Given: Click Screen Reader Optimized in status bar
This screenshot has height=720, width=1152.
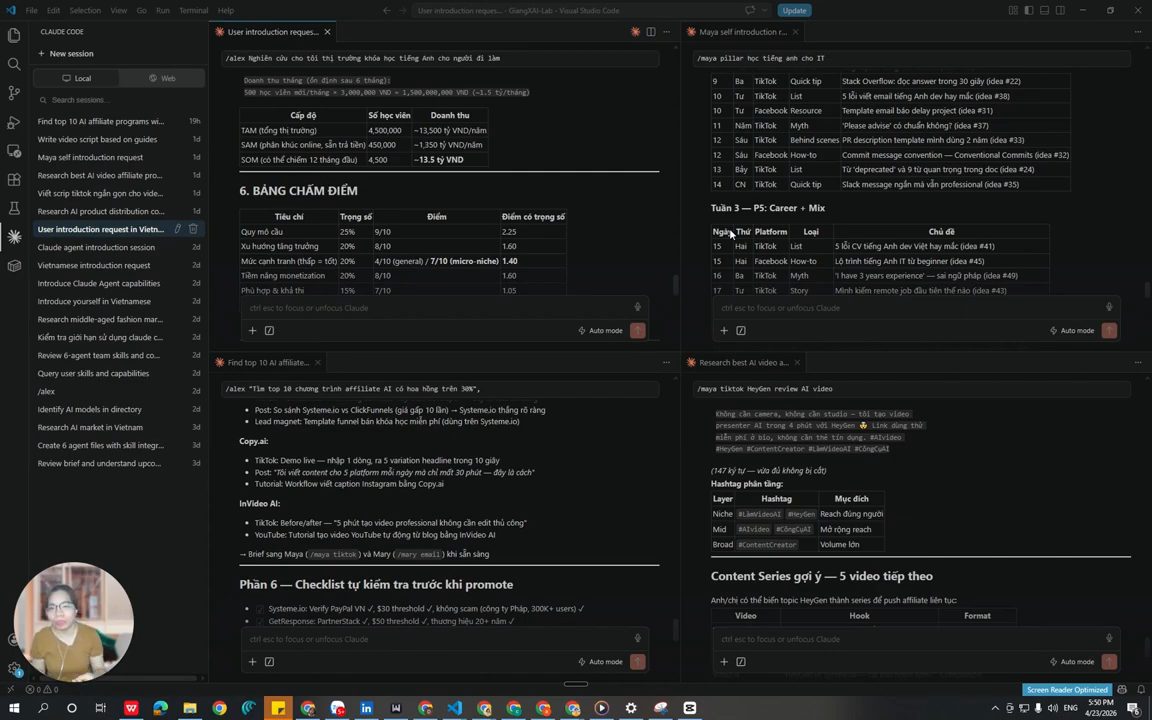Looking at the screenshot, I should coord(1067,690).
